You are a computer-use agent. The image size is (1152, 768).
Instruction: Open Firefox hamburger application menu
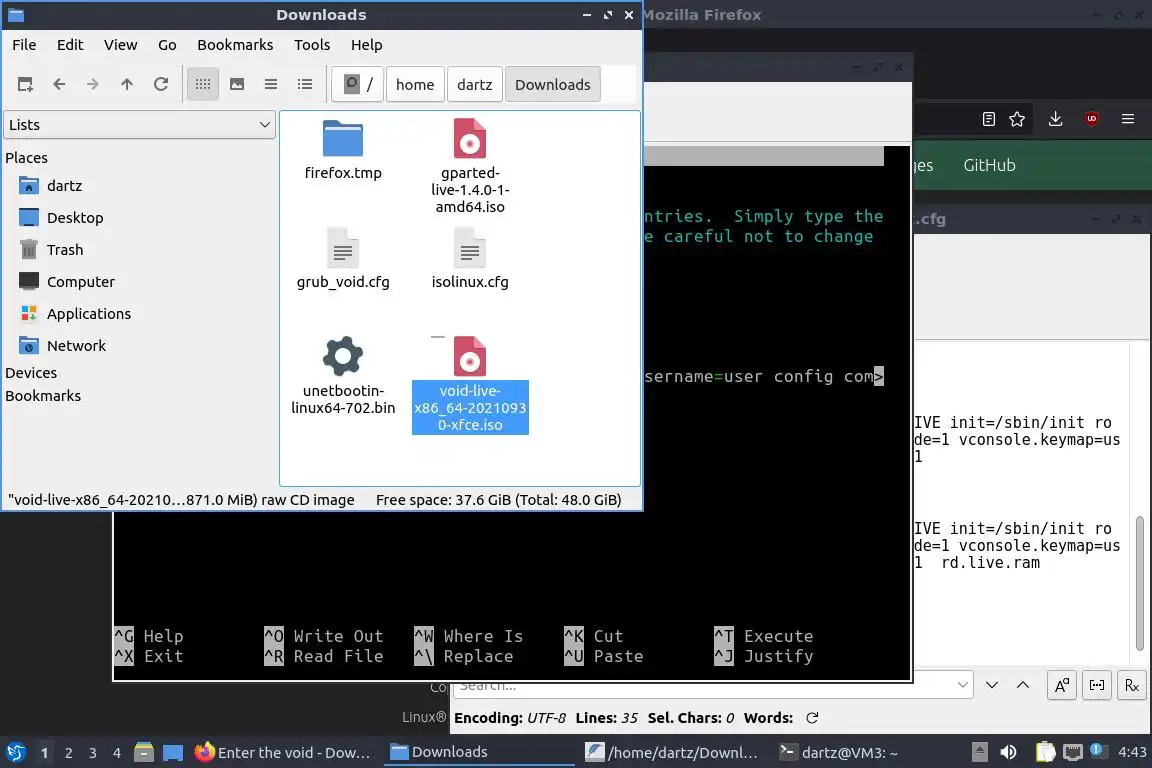[x=1128, y=119]
